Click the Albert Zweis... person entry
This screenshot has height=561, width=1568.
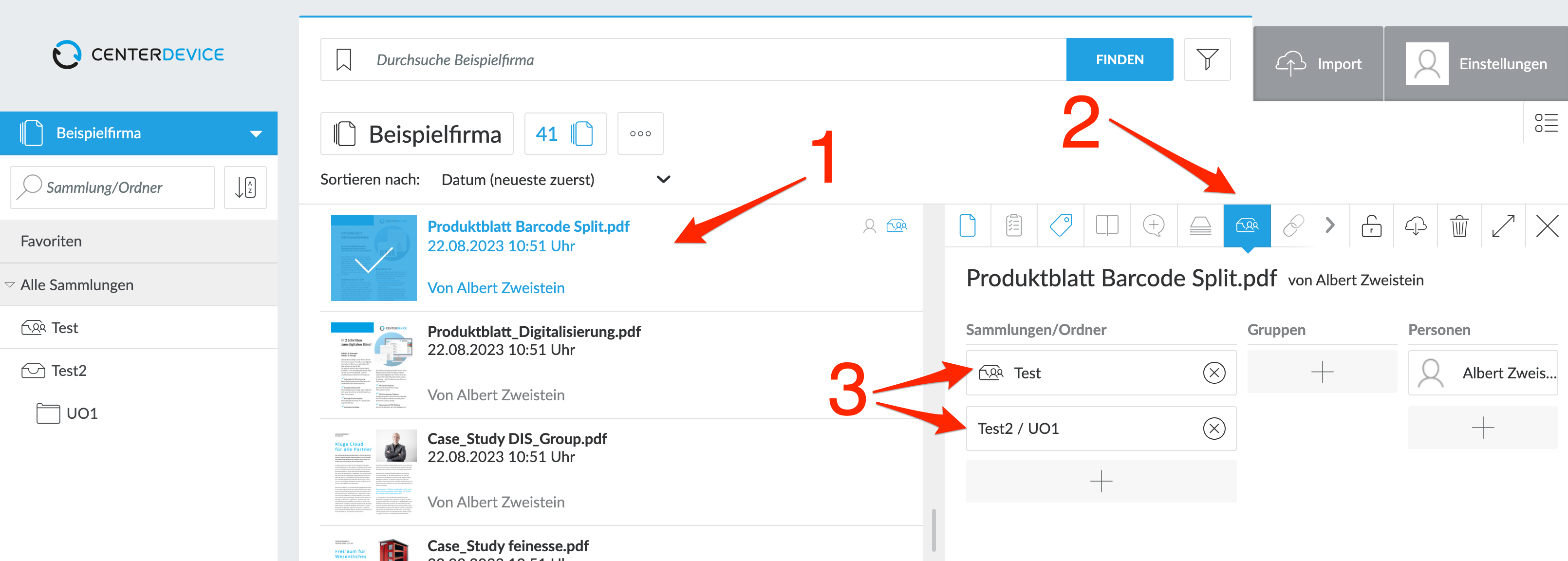coord(1483,373)
